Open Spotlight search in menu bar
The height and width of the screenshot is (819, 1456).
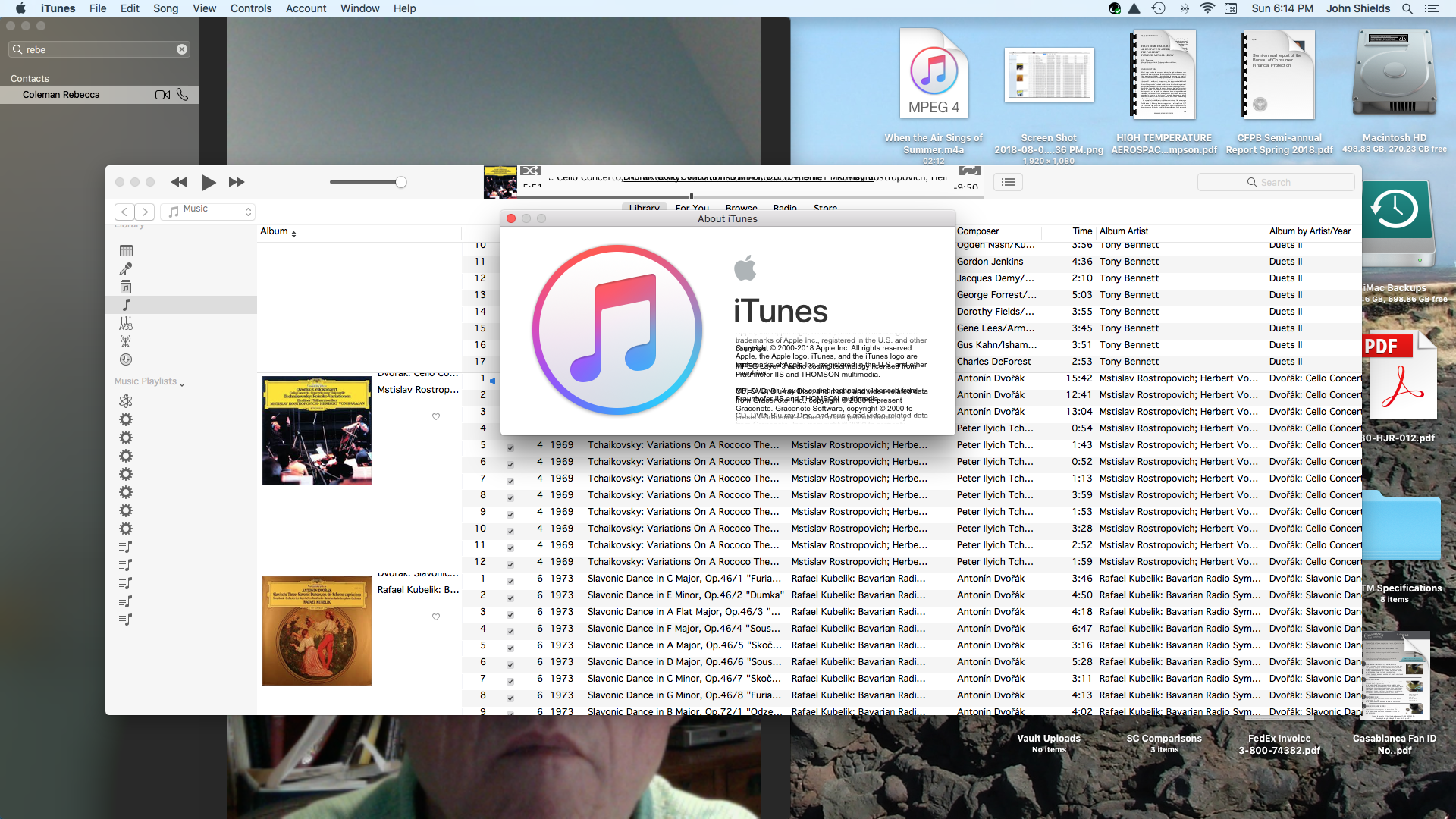click(x=1407, y=8)
